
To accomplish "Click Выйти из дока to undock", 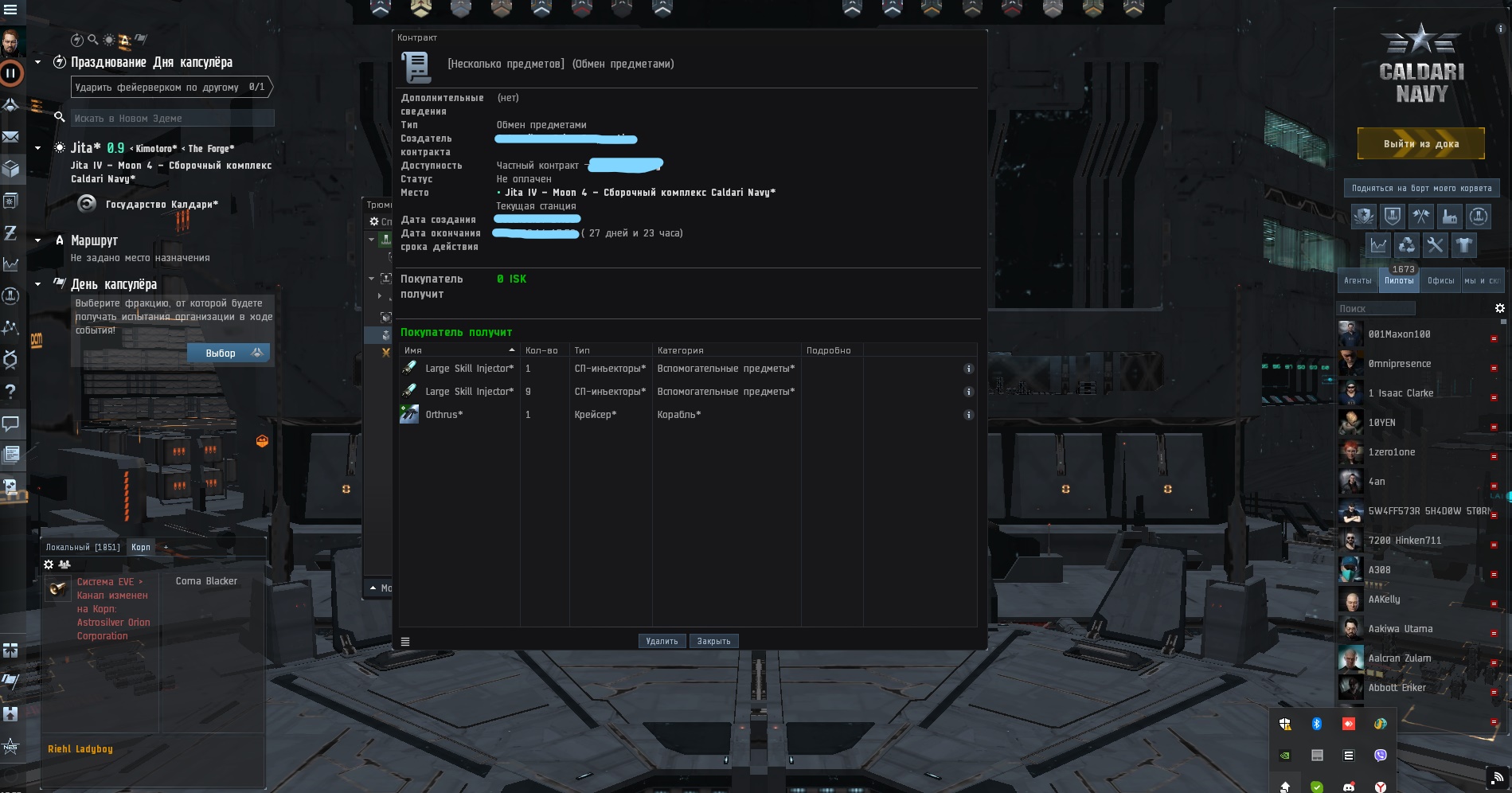I will [1421, 143].
